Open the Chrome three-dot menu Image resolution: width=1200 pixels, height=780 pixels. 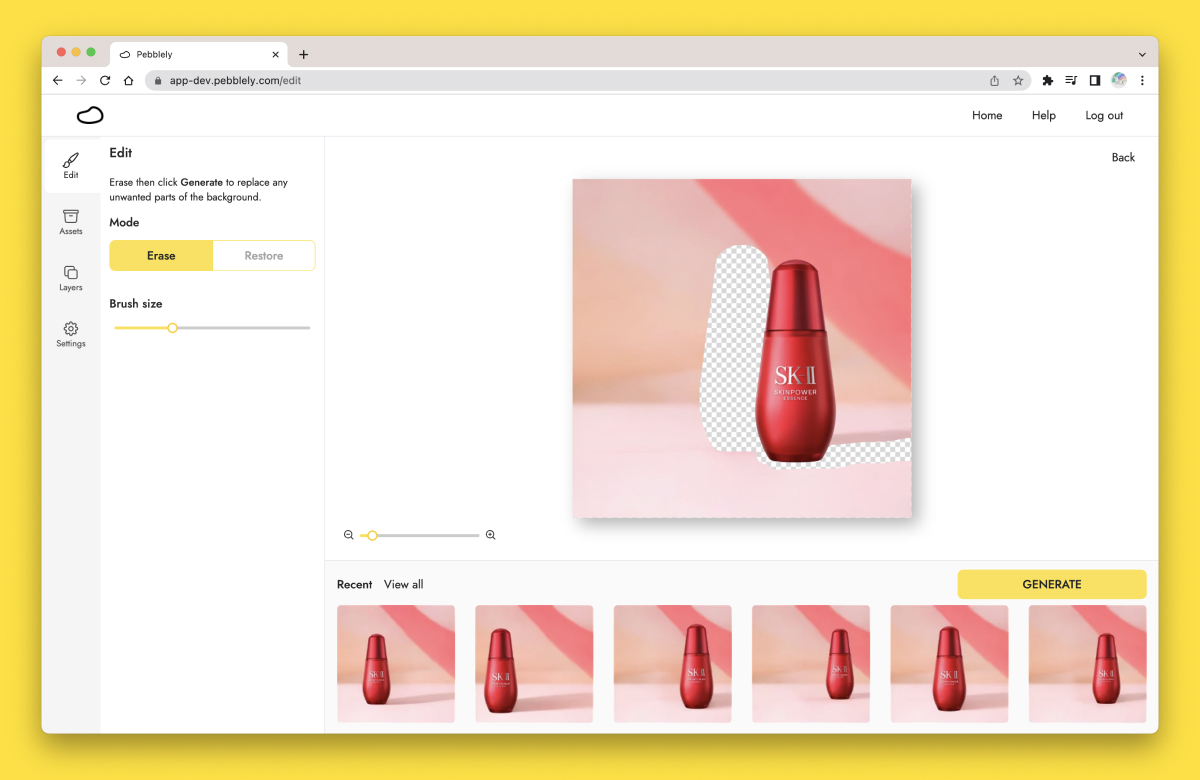click(x=1142, y=80)
